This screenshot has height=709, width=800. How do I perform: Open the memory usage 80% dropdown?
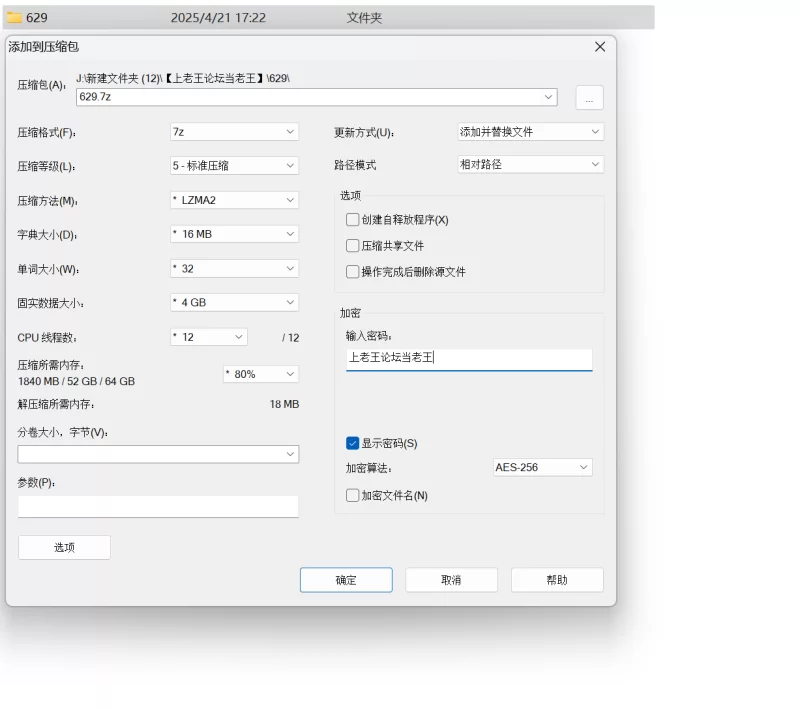tap(261, 374)
